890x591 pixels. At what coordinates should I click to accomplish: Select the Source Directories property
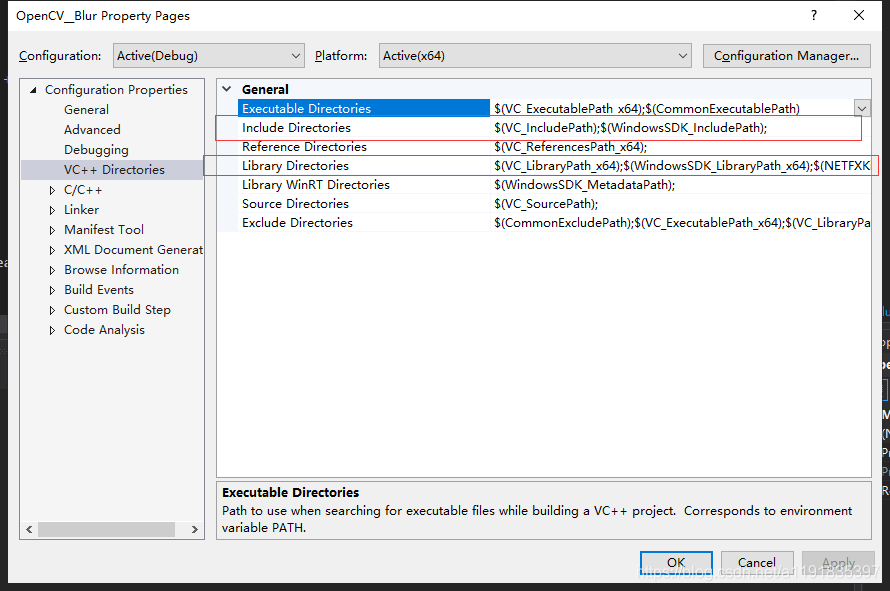coord(295,203)
